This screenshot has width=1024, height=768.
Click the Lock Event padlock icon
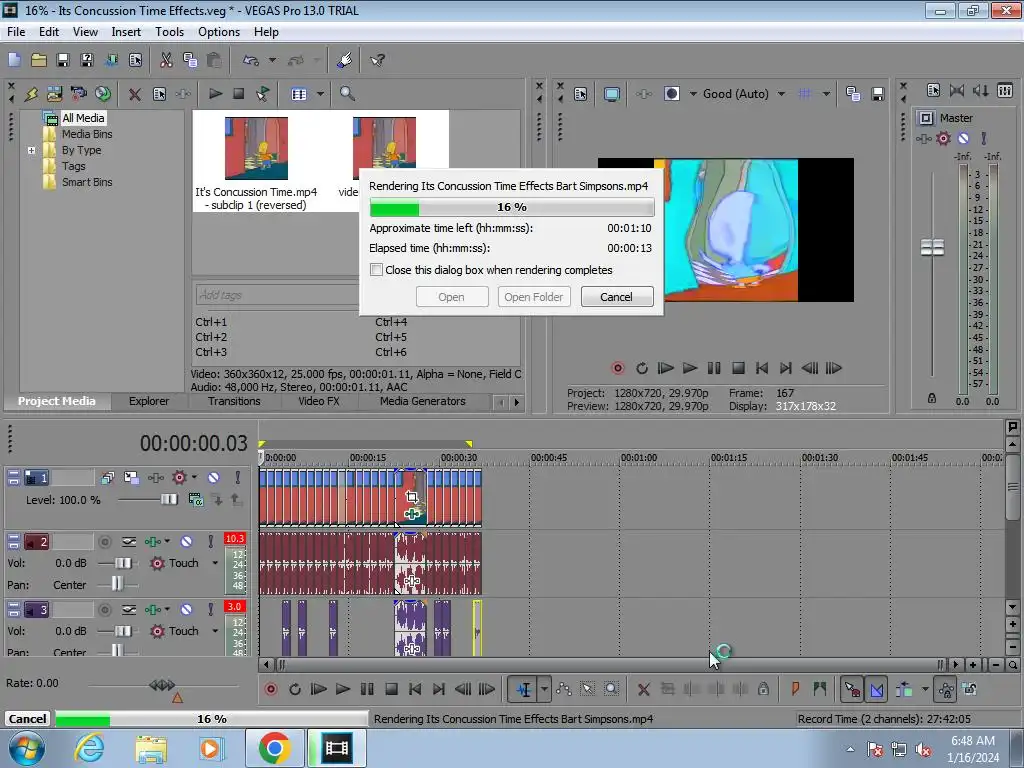pos(763,689)
